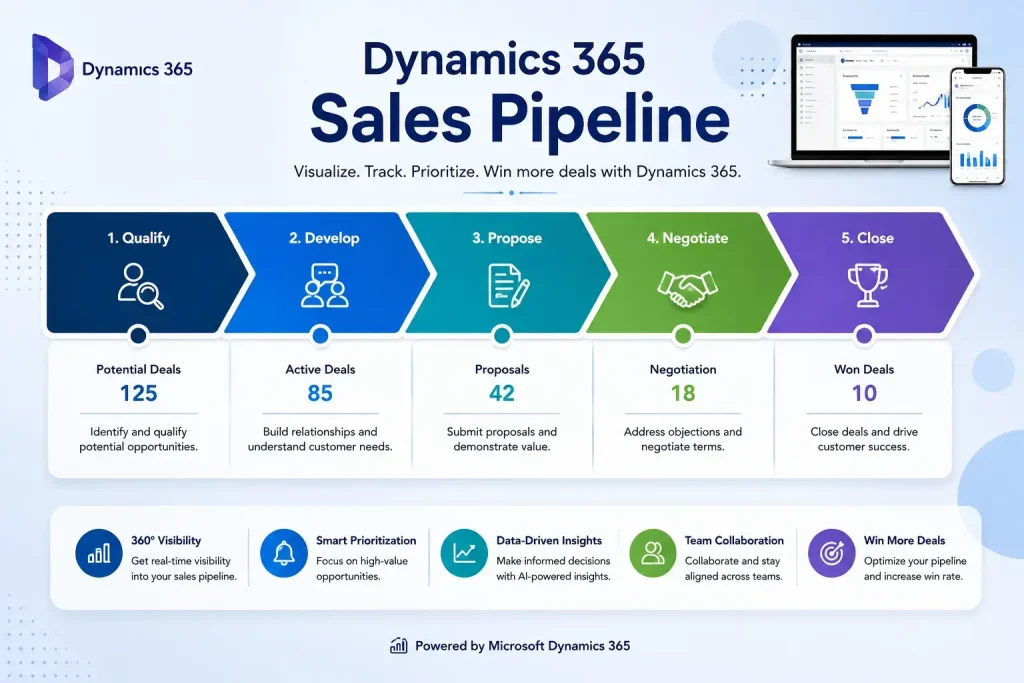The width and height of the screenshot is (1024, 683).
Task: Click the purple Close timeline dot
Action: click(864, 336)
